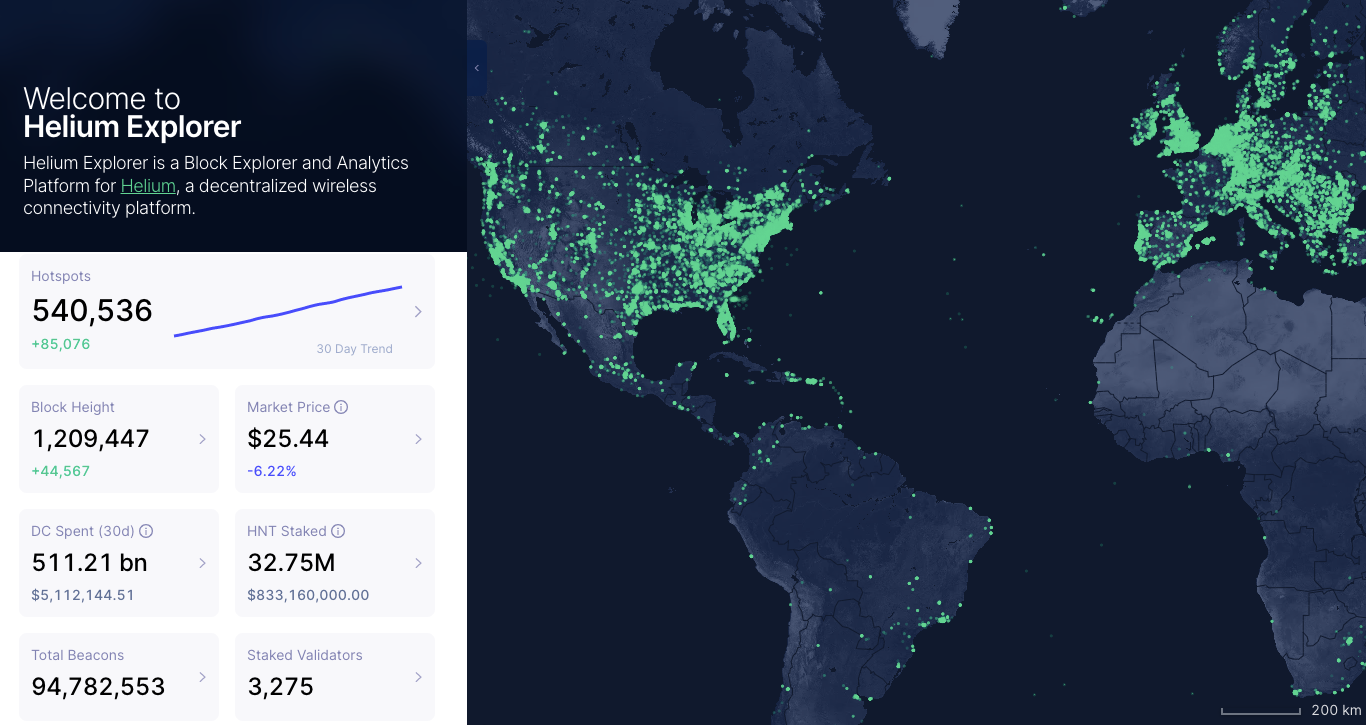
Task: Click the 1,209,447 block height value
Action: coord(91,439)
